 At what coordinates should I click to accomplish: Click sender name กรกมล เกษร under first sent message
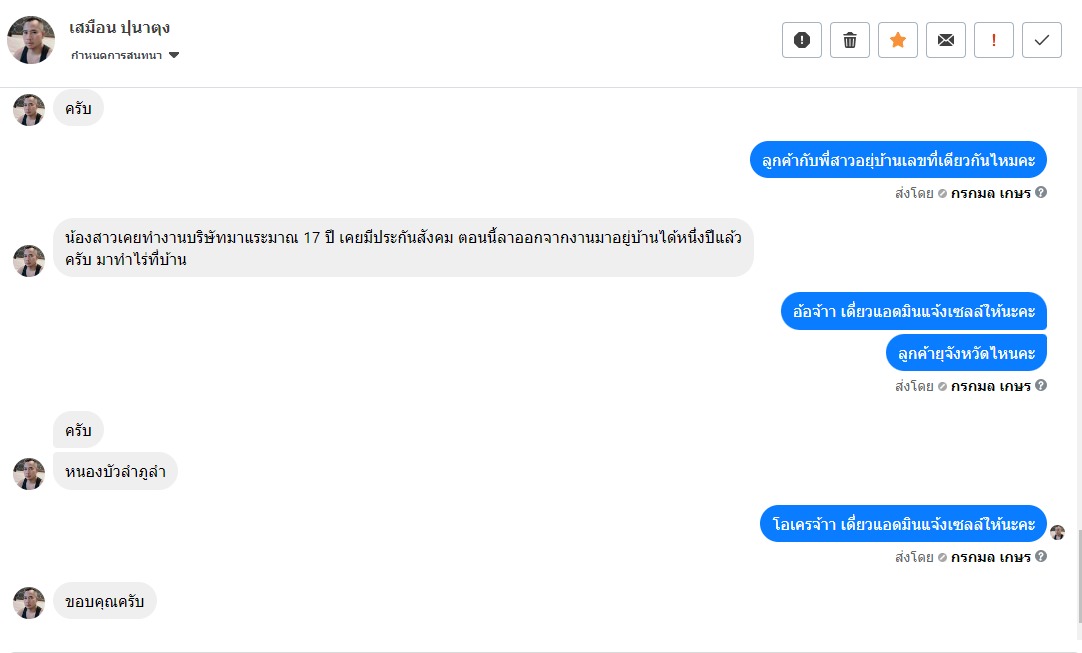990,192
